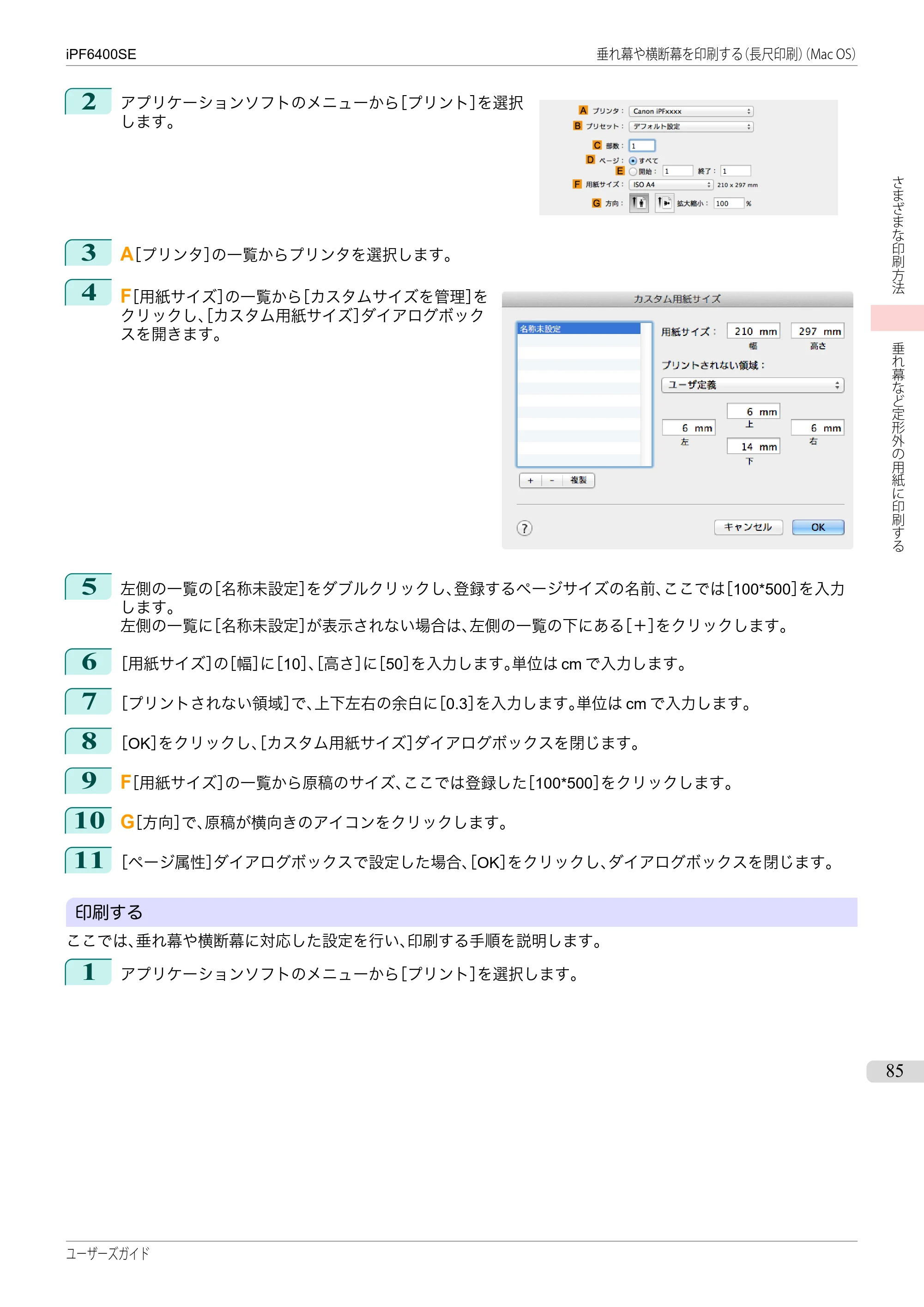Click 複製 duplicate button
The width and height of the screenshot is (924, 1307).
pos(578,480)
